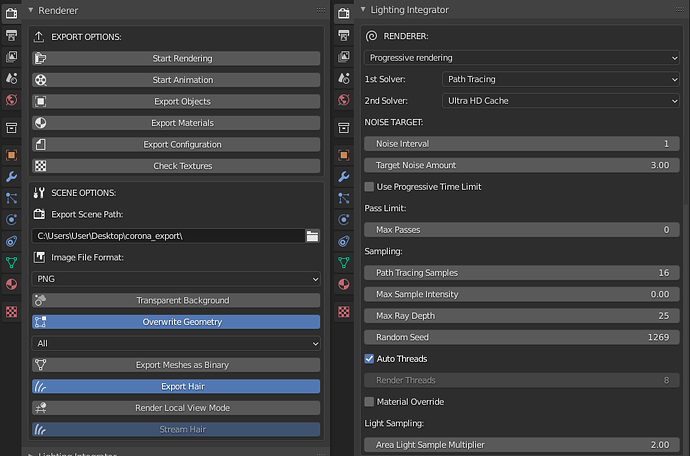The height and width of the screenshot is (456, 690).
Task: Change 1st Solver Path Tracing dropdown
Action: point(561,79)
